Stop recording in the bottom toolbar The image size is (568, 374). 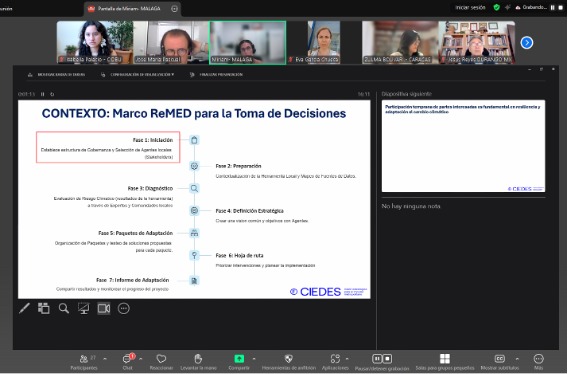387,359
